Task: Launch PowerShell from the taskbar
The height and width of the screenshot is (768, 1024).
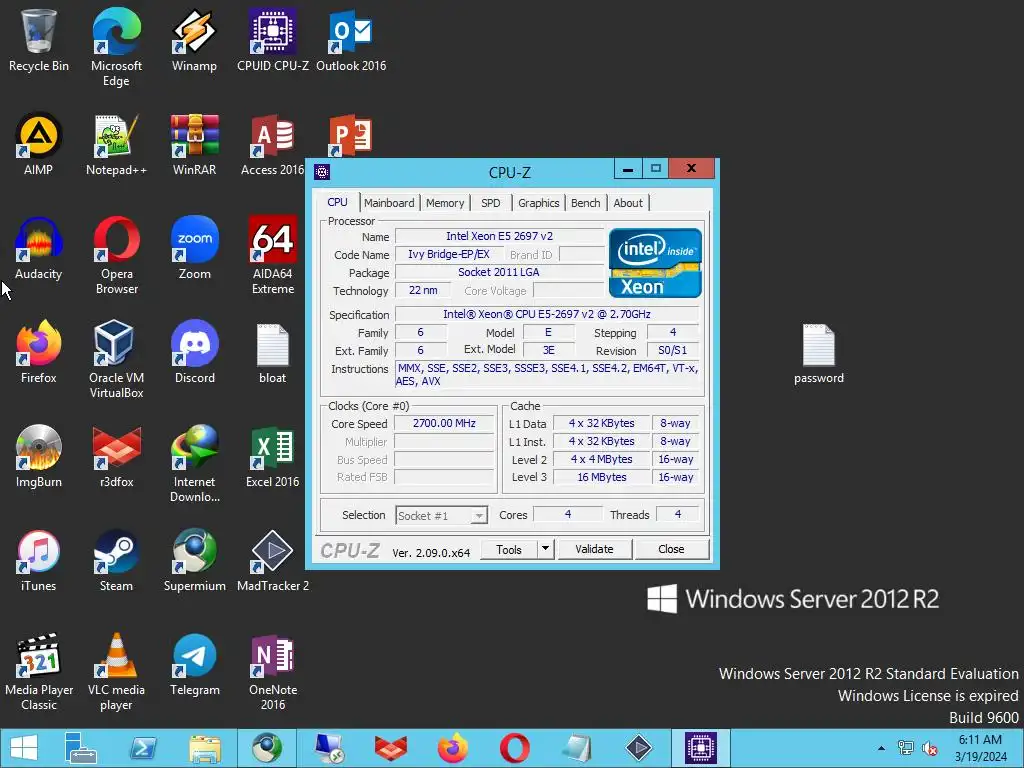Action: click(143, 748)
